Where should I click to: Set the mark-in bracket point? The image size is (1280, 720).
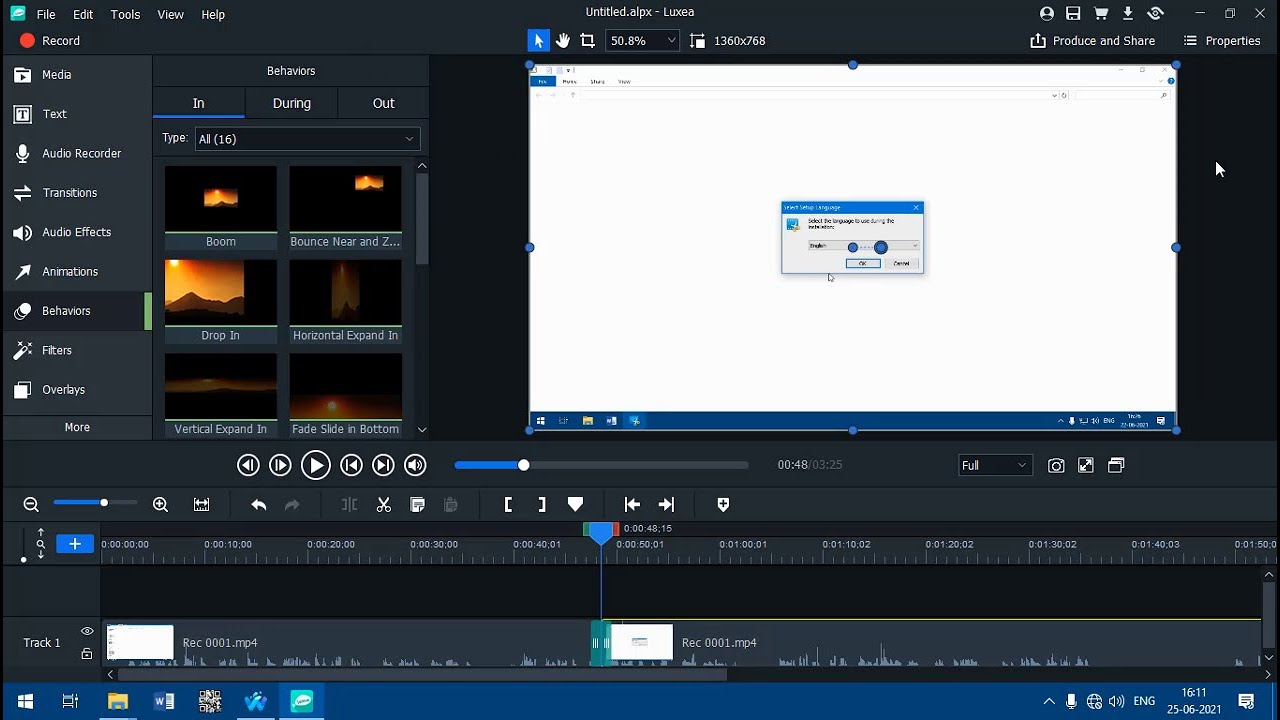(x=508, y=505)
